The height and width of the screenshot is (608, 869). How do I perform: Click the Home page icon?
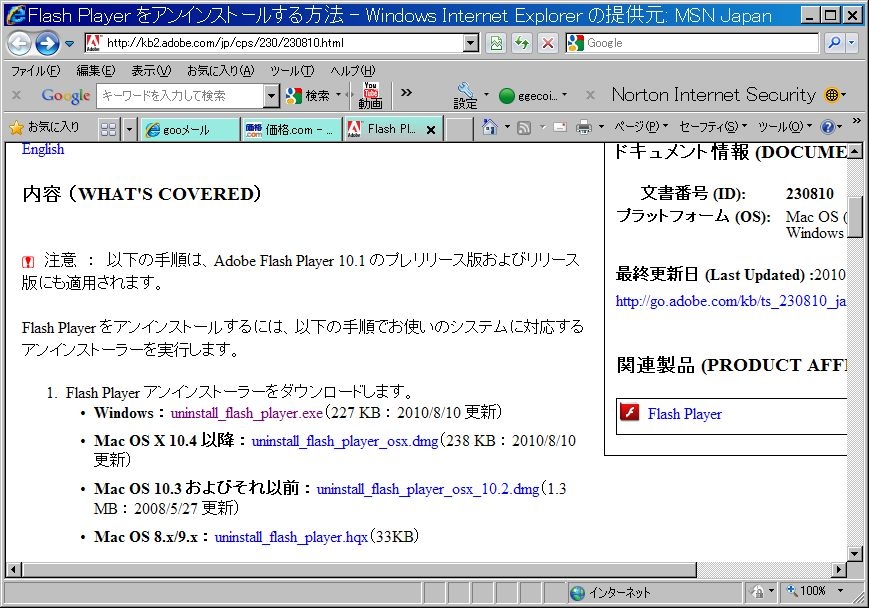490,127
